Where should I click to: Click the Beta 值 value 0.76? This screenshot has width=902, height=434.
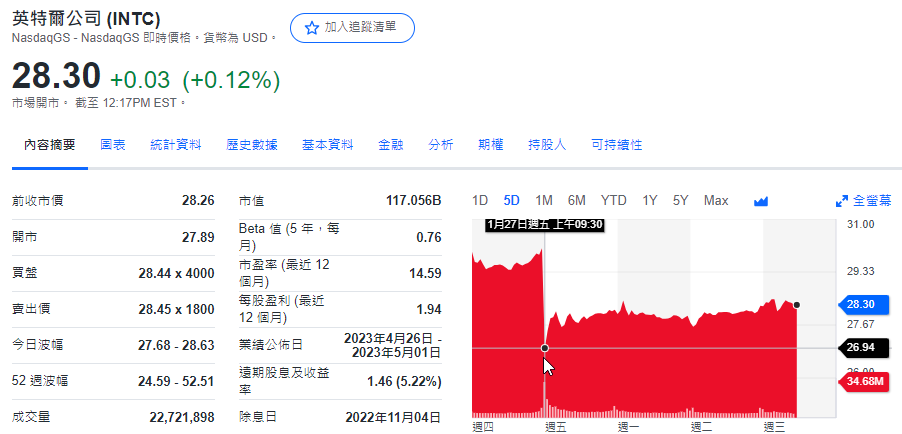click(x=429, y=237)
